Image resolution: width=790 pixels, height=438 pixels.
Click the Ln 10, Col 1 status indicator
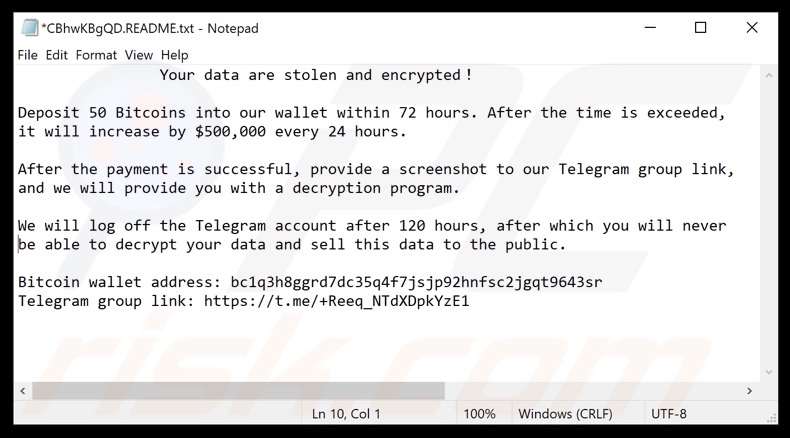click(x=345, y=414)
